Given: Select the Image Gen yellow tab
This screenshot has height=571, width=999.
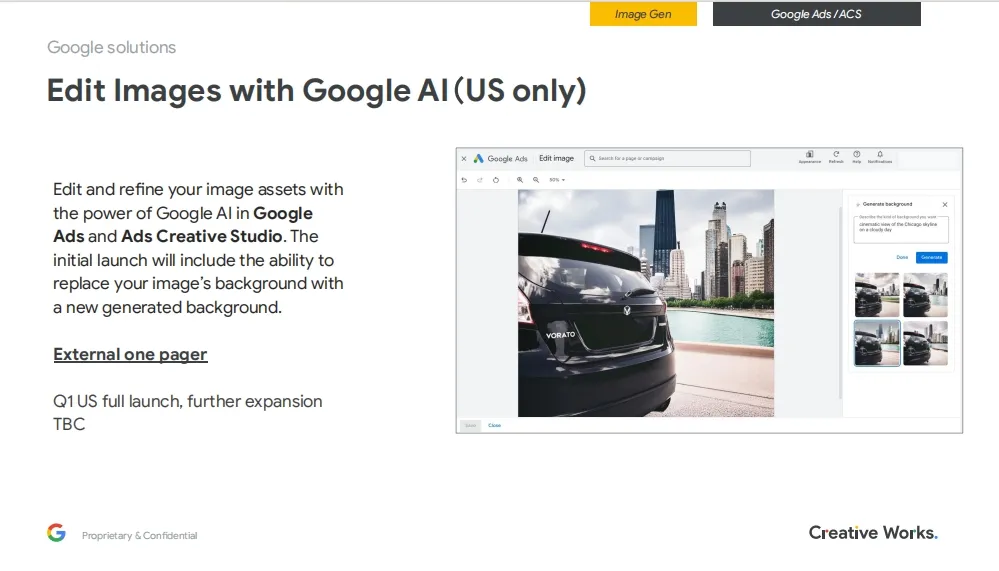Looking at the screenshot, I should tap(643, 14).
